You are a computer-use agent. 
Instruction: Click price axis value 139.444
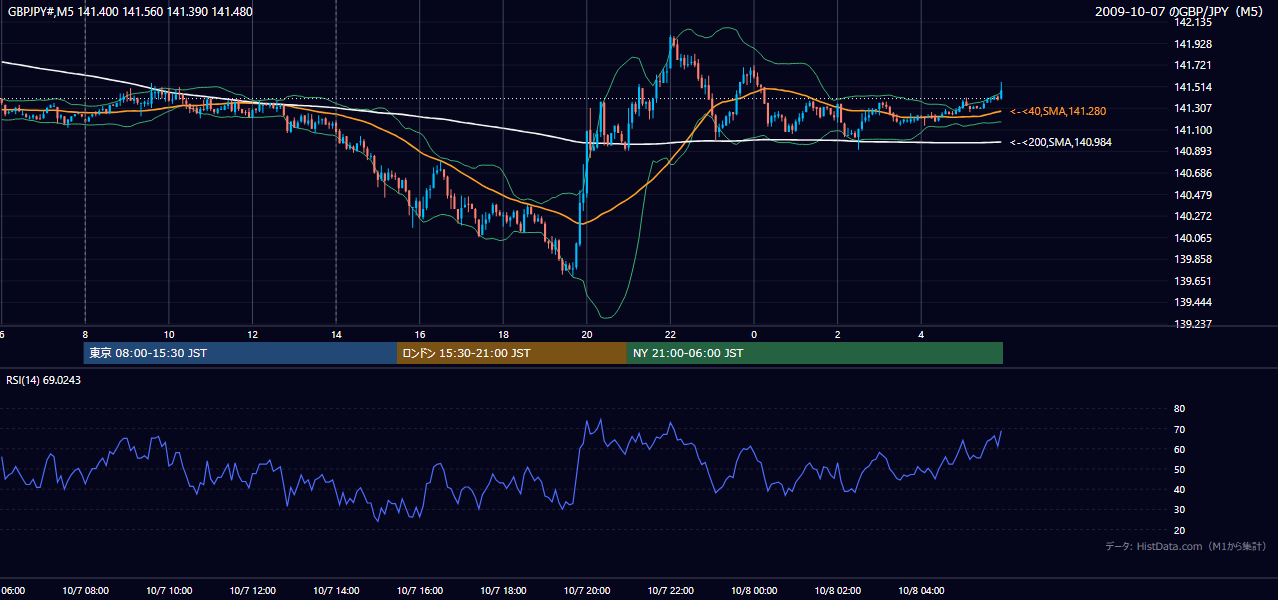click(x=1194, y=302)
